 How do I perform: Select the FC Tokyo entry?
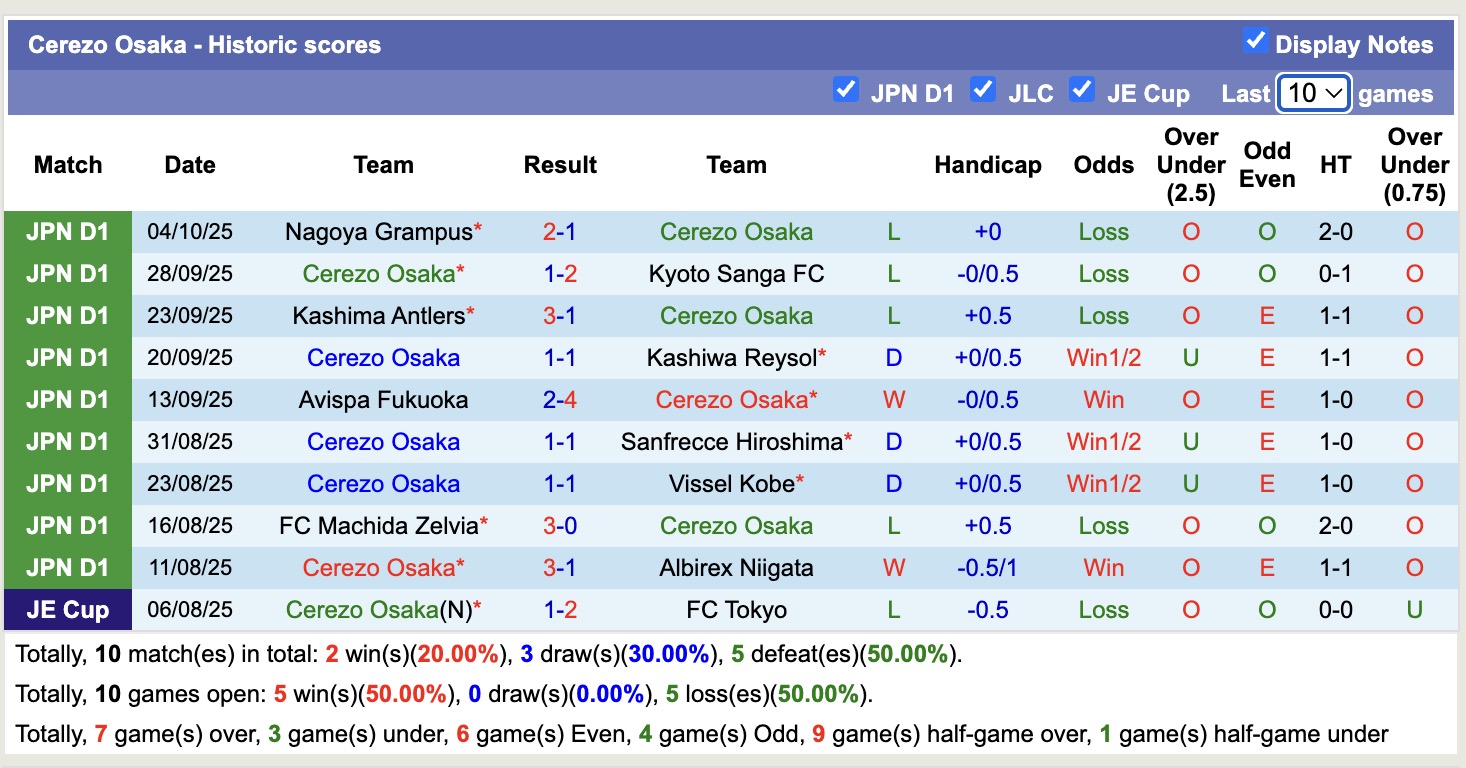(x=737, y=609)
